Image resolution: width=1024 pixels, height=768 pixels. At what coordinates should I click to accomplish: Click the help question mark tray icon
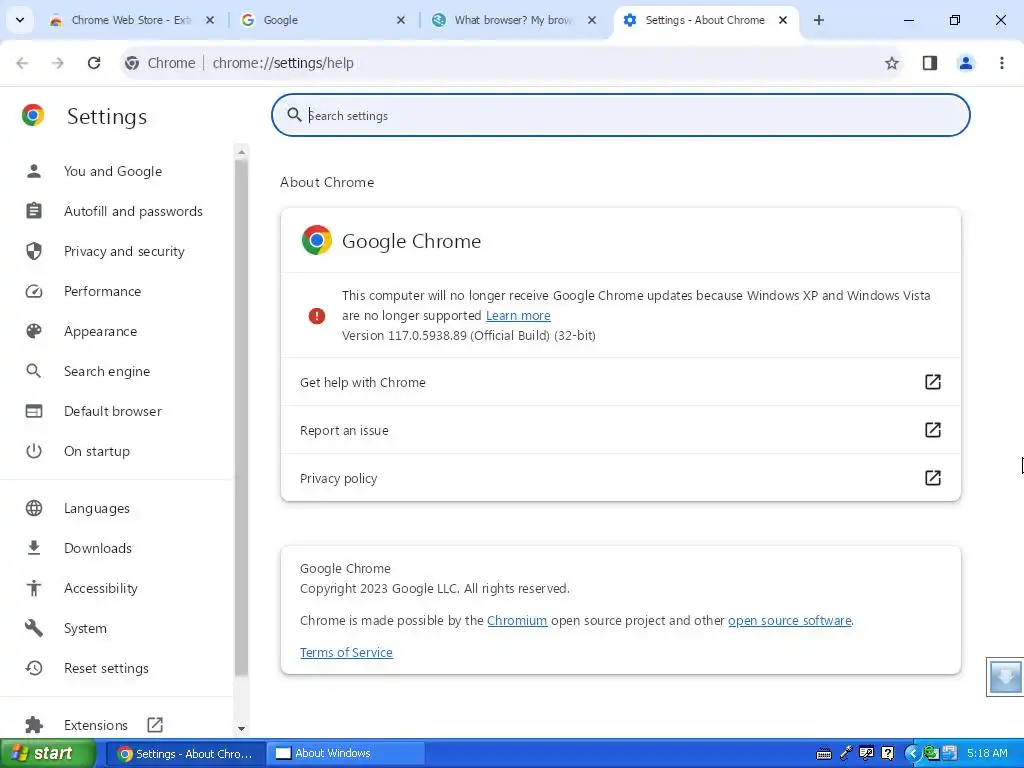[887, 753]
